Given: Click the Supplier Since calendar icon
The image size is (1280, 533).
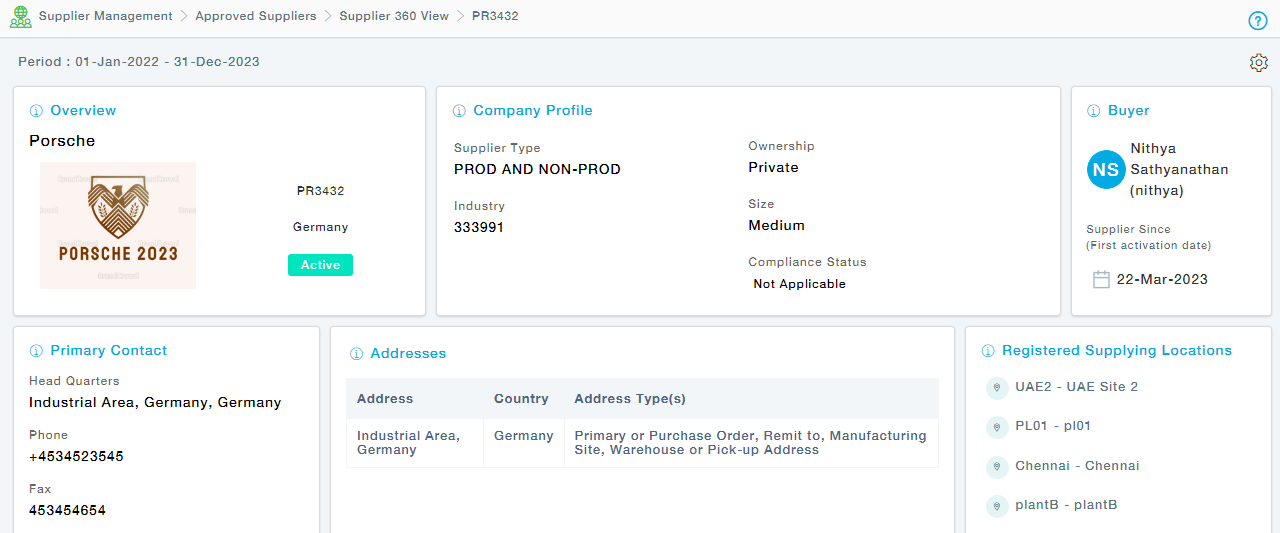Looking at the screenshot, I should click(x=1101, y=280).
